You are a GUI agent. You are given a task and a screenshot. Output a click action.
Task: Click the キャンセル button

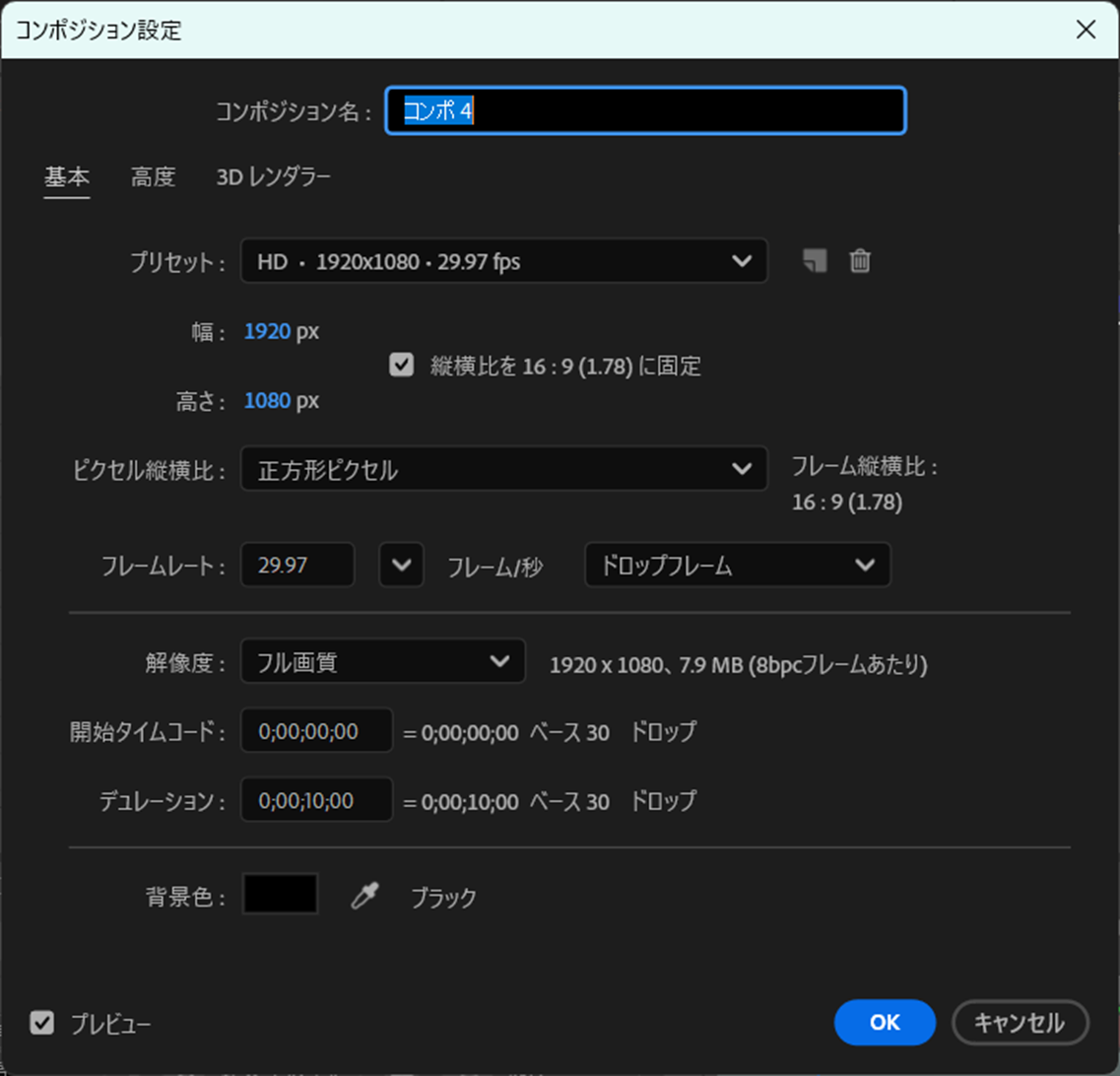pos(1021,1023)
